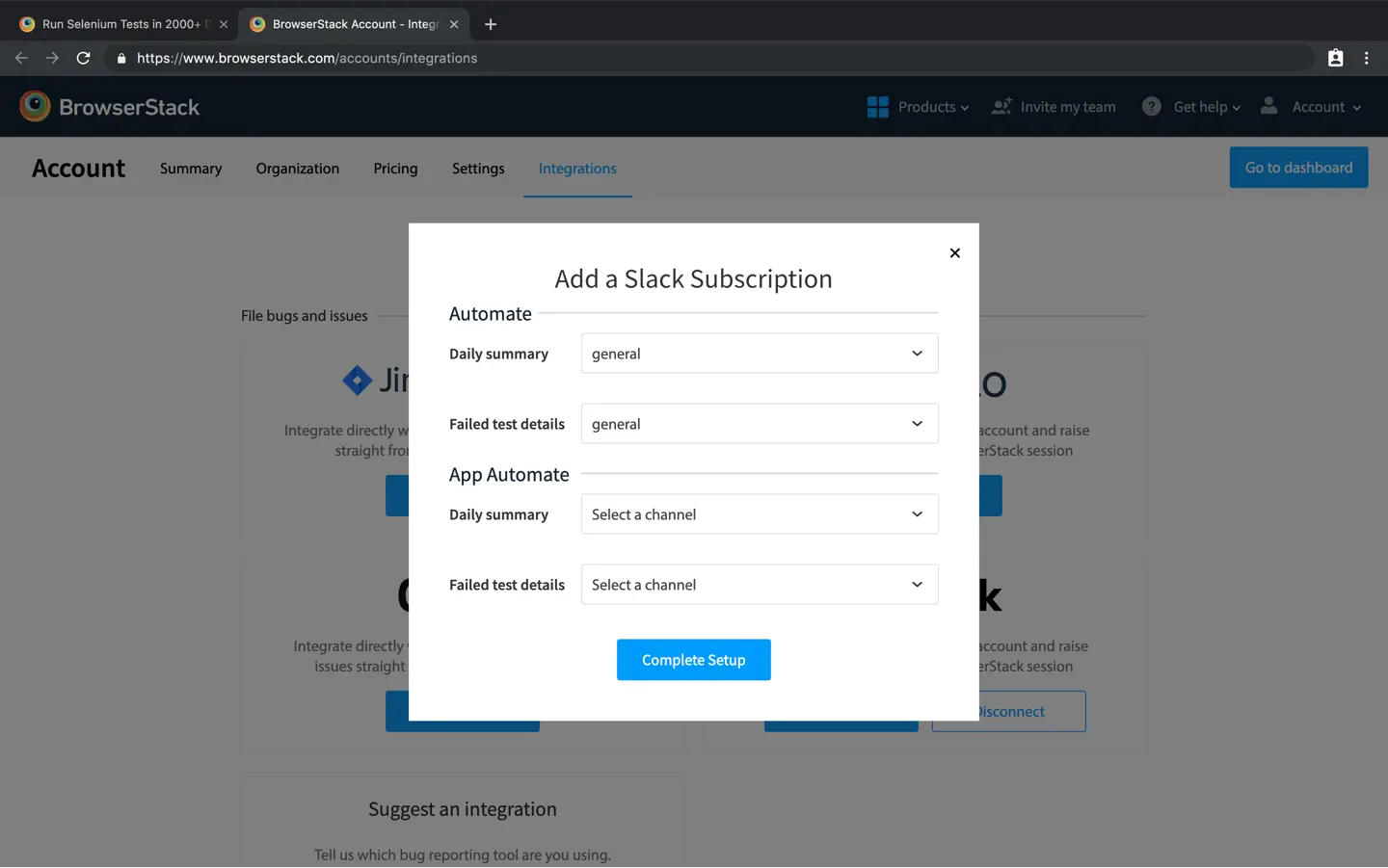The width and height of the screenshot is (1388, 868).
Task: Click Go to dashboard button
Action: click(x=1297, y=168)
